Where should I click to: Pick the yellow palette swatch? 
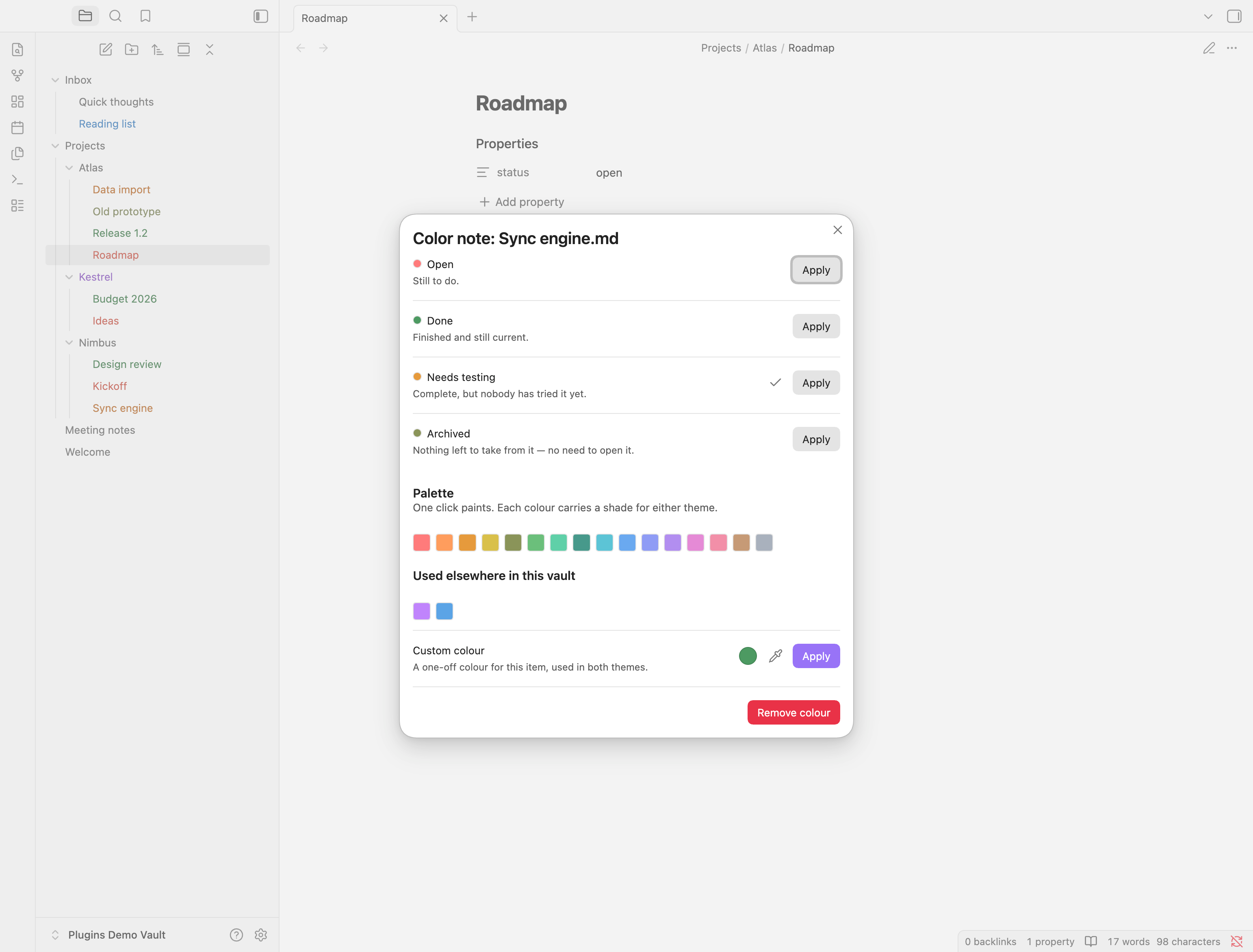tap(490, 542)
